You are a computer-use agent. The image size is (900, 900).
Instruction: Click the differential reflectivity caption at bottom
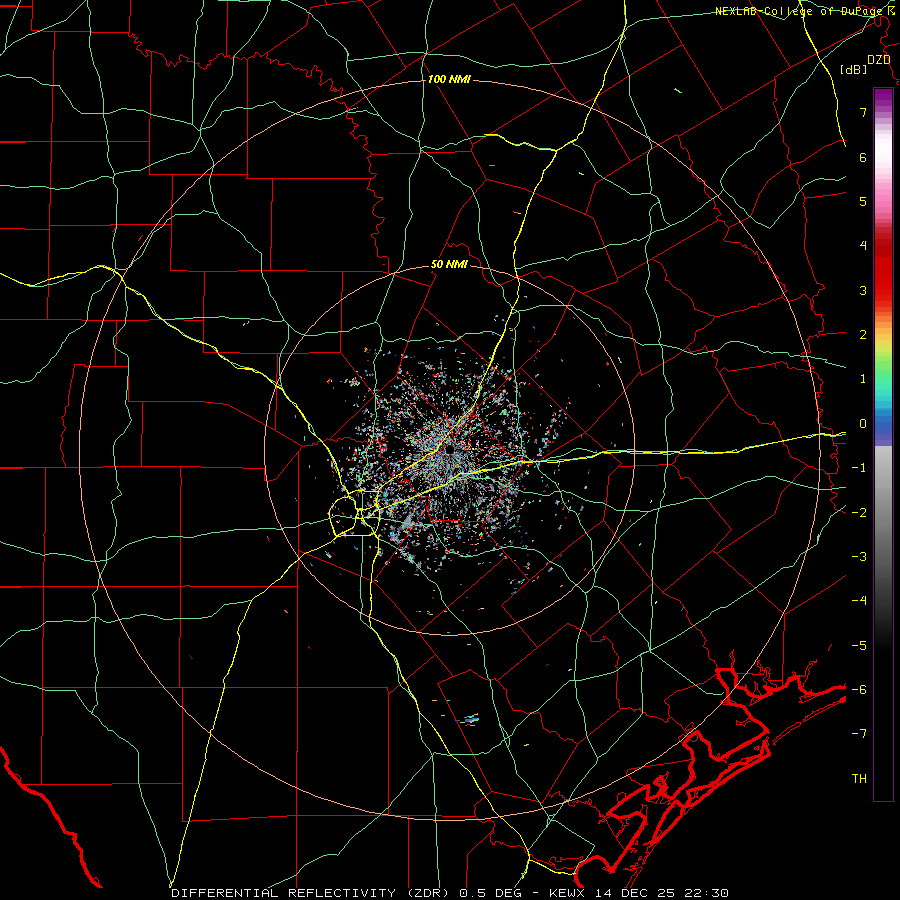(x=450, y=893)
